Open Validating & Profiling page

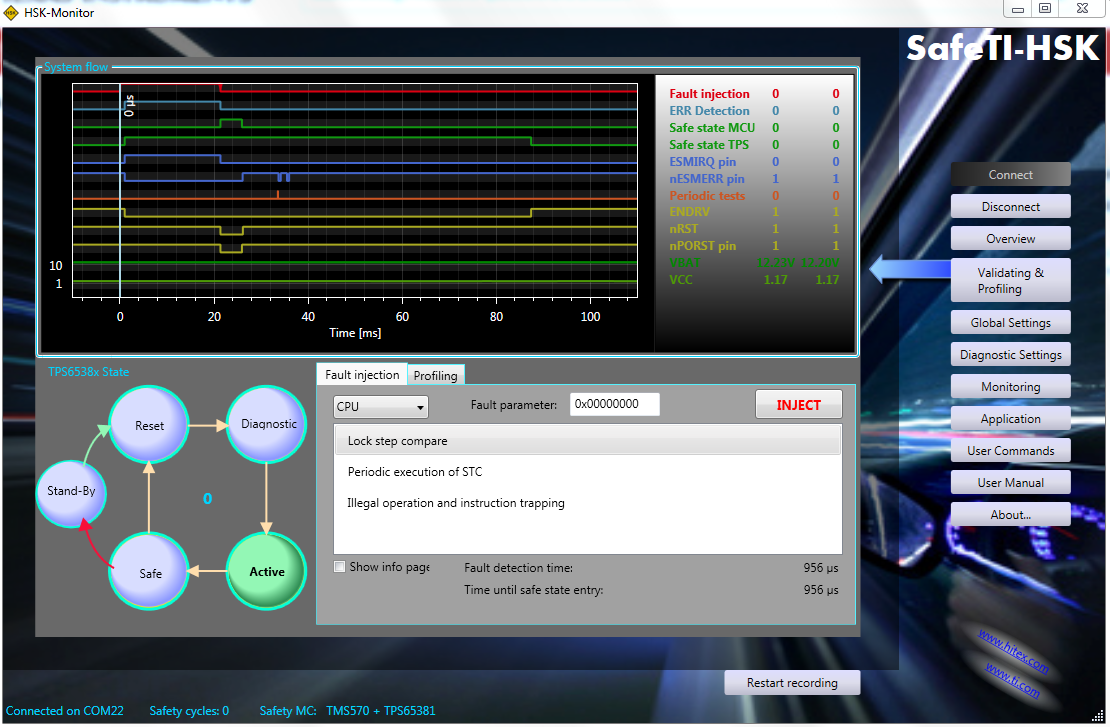tap(1010, 280)
